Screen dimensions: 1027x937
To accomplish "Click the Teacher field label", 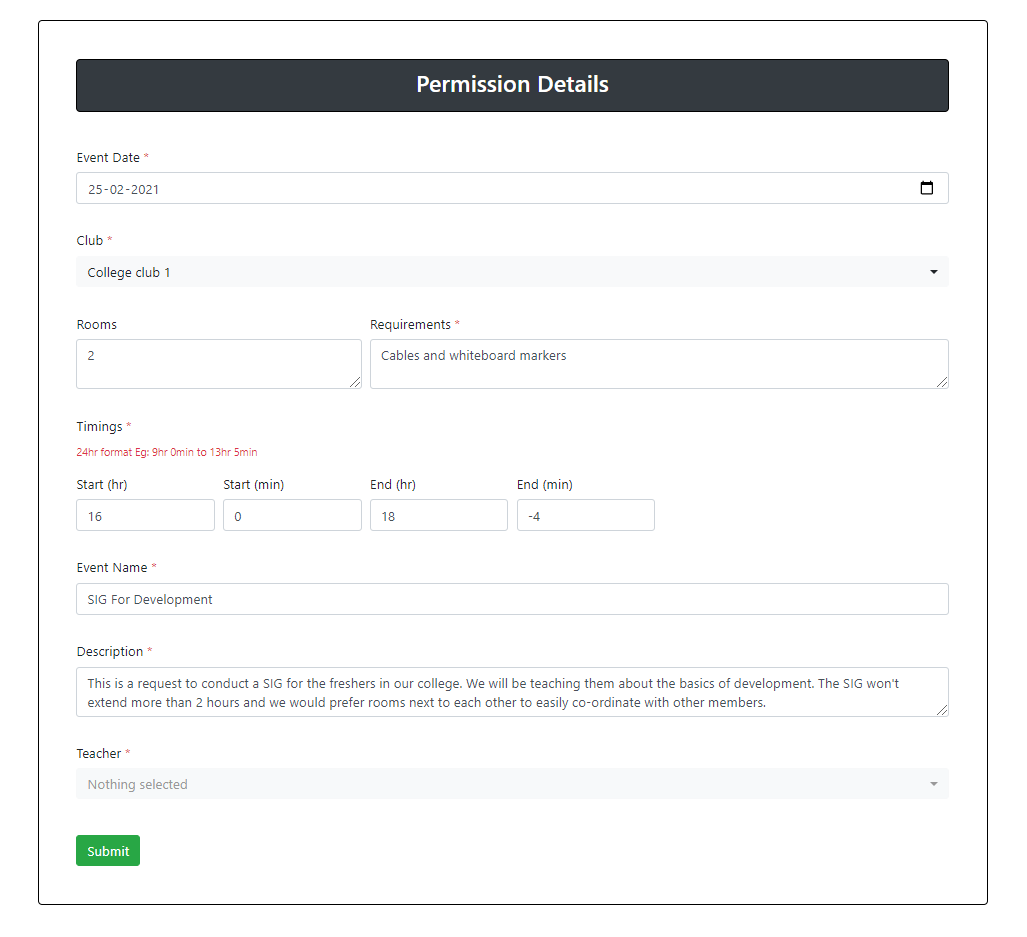I will [x=99, y=753].
